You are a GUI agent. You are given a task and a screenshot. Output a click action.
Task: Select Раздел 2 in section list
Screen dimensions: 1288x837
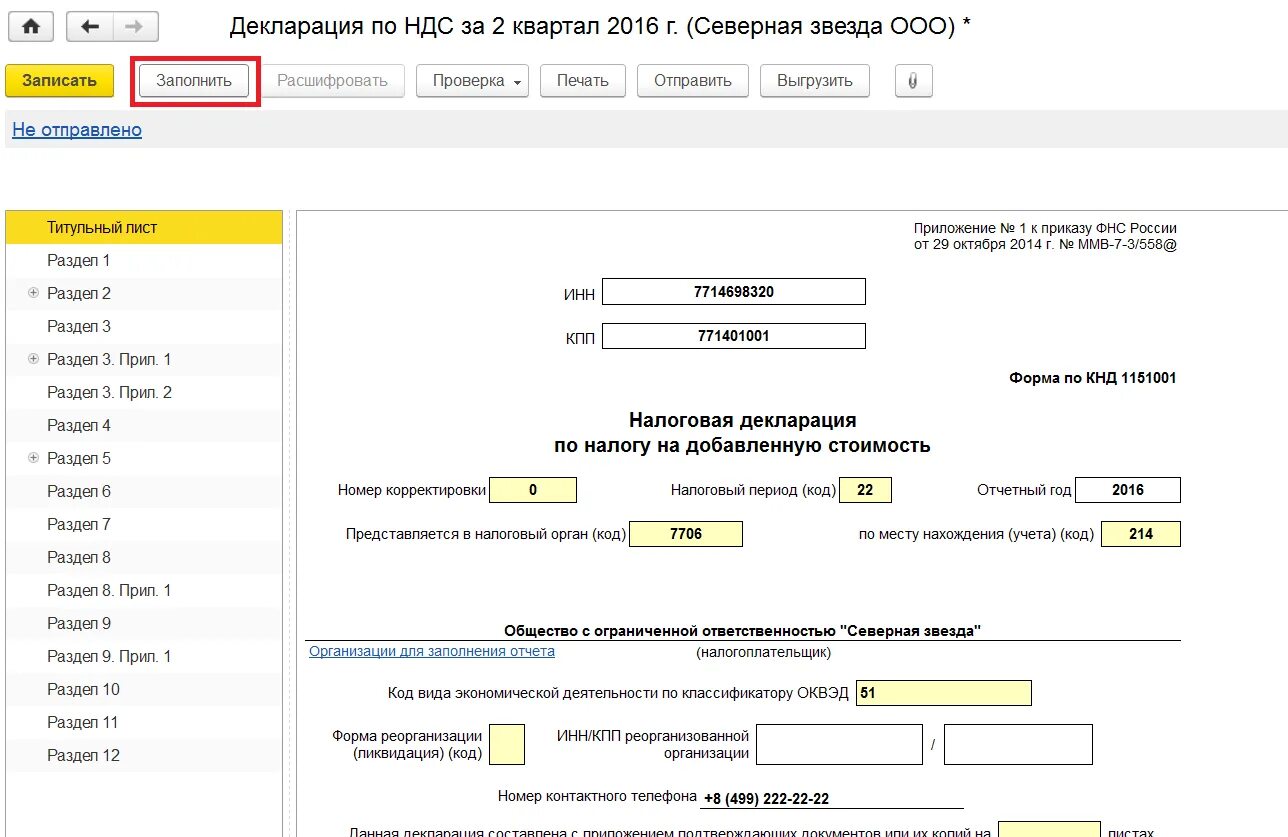(144, 293)
